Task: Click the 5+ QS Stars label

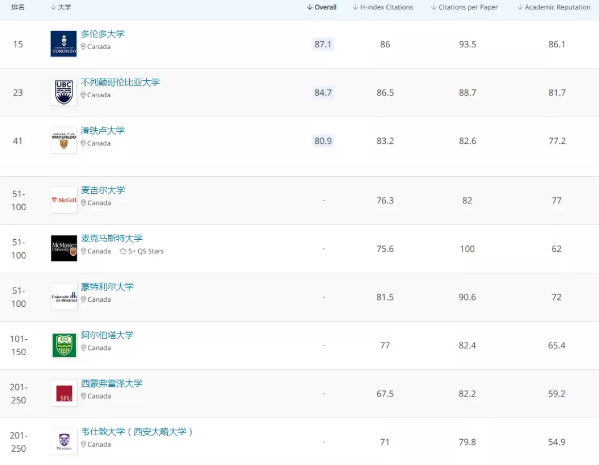Action: 146,251
